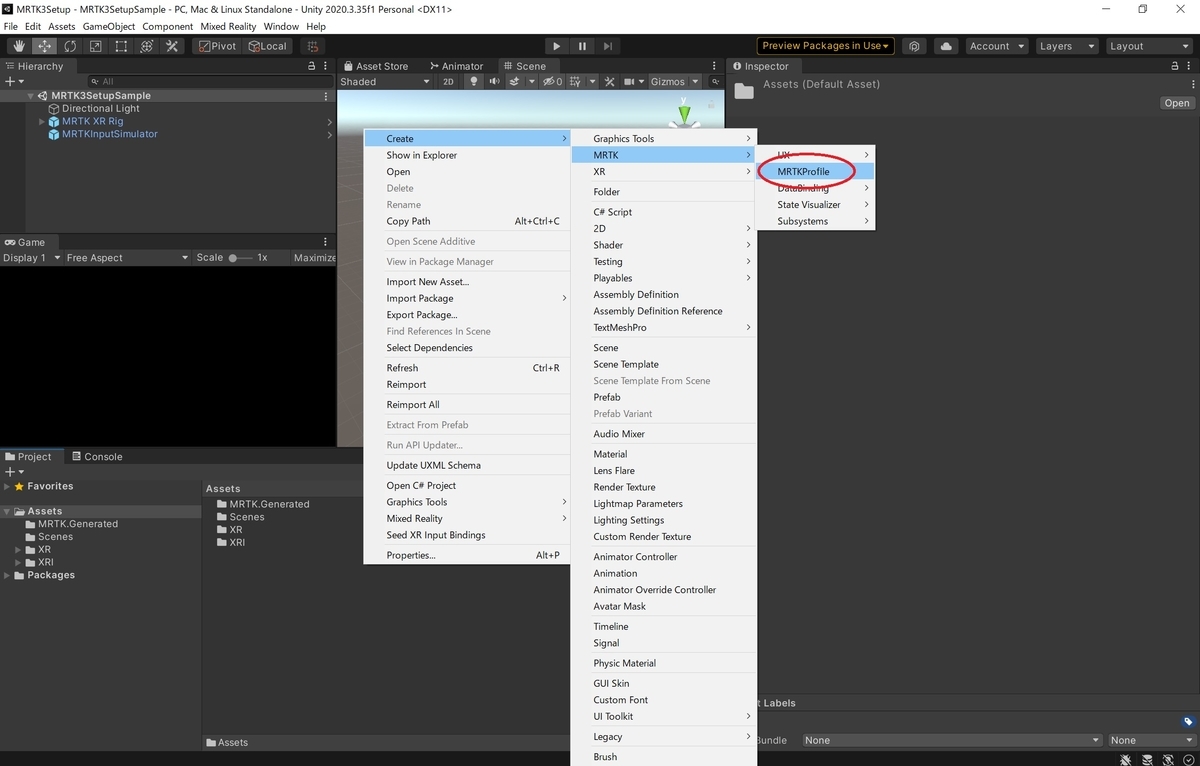Open Layout dropdown
This screenshot has height=766, width=1200.
click(x=1148, y=46)
